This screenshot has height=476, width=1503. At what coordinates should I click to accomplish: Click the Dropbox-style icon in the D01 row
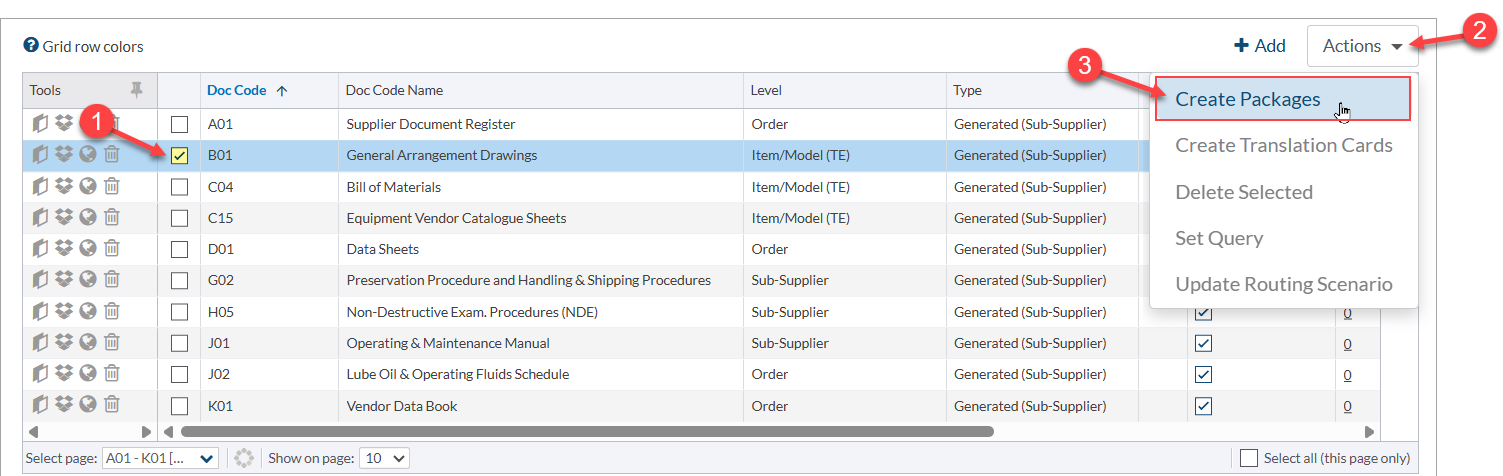[x=64, y=249]
